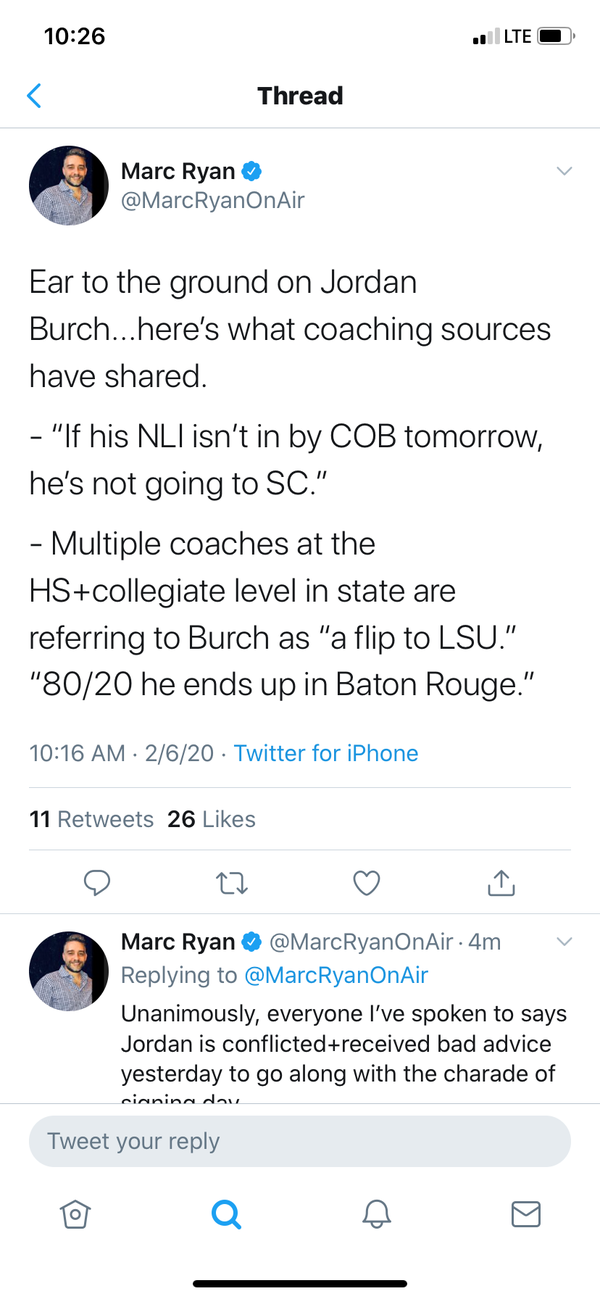The width and height of the screenshot is (600, 1299).
Task: Open the Messages envelope tab
Action: (x=525, y=1213)
